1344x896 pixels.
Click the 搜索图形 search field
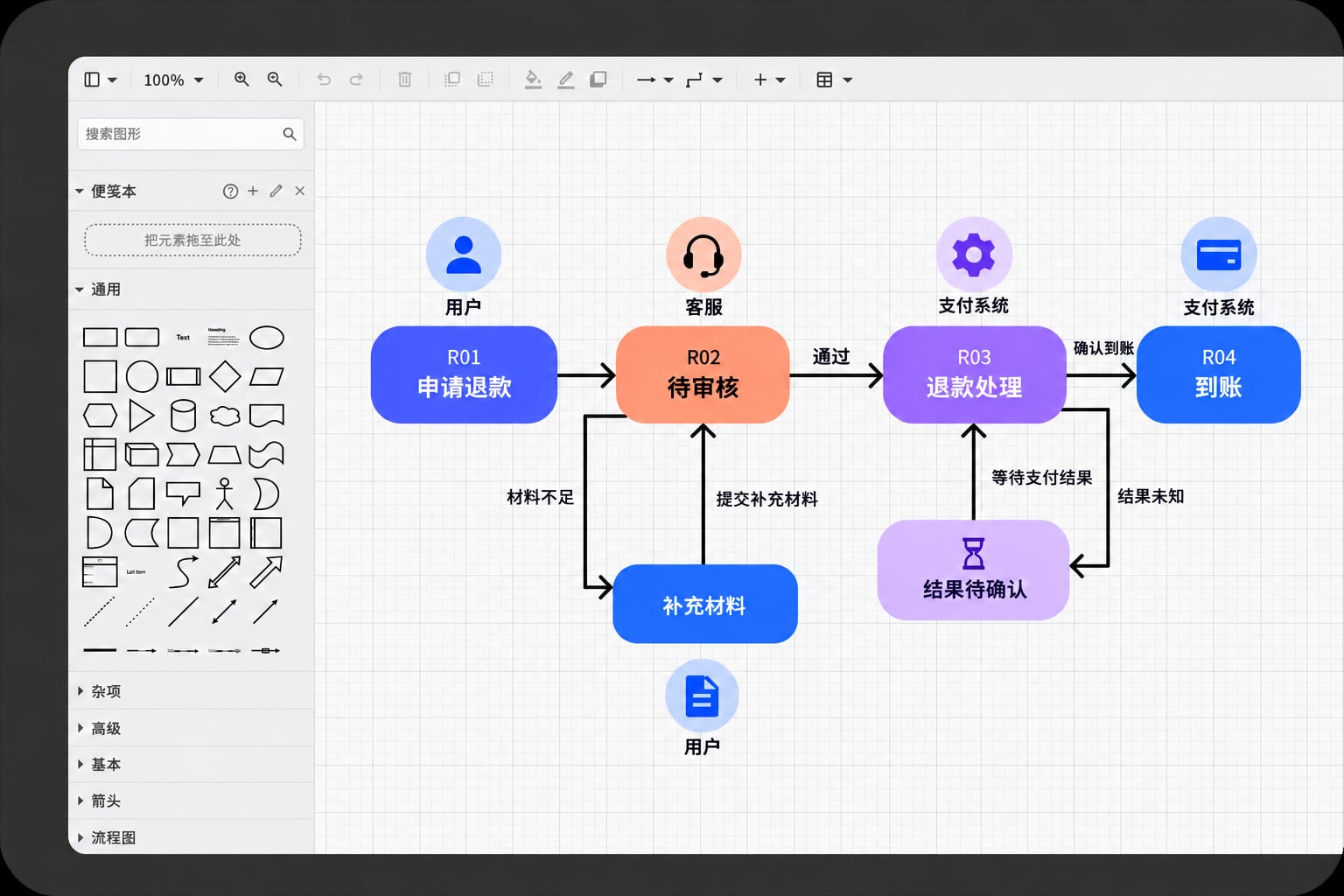(x=191, y=134)
